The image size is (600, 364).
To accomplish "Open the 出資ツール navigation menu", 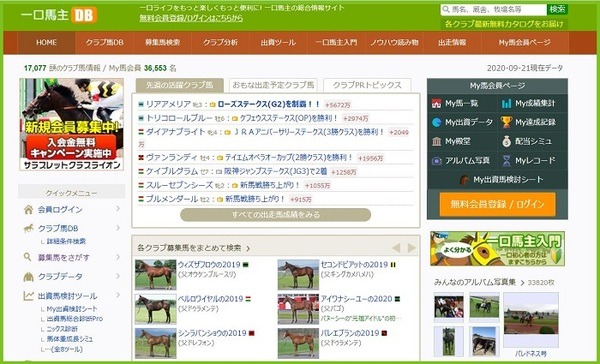I will point(278,42).
